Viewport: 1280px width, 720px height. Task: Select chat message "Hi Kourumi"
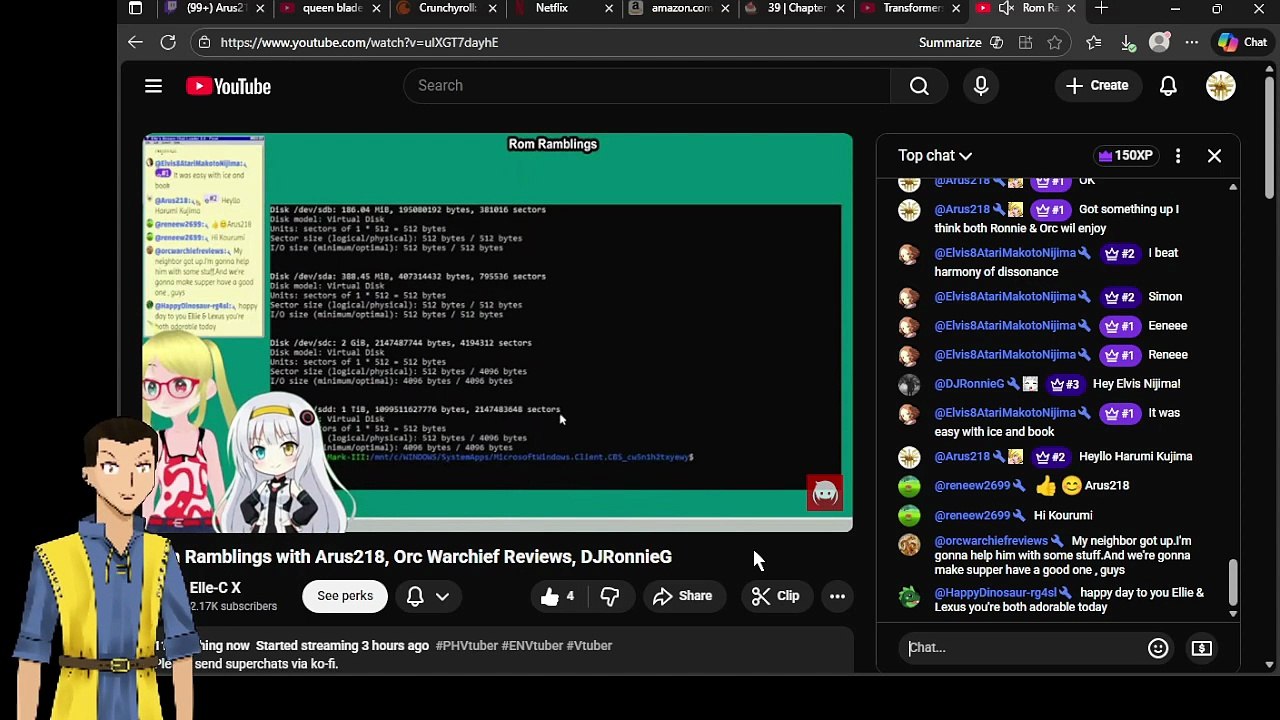coord(1063,516)
